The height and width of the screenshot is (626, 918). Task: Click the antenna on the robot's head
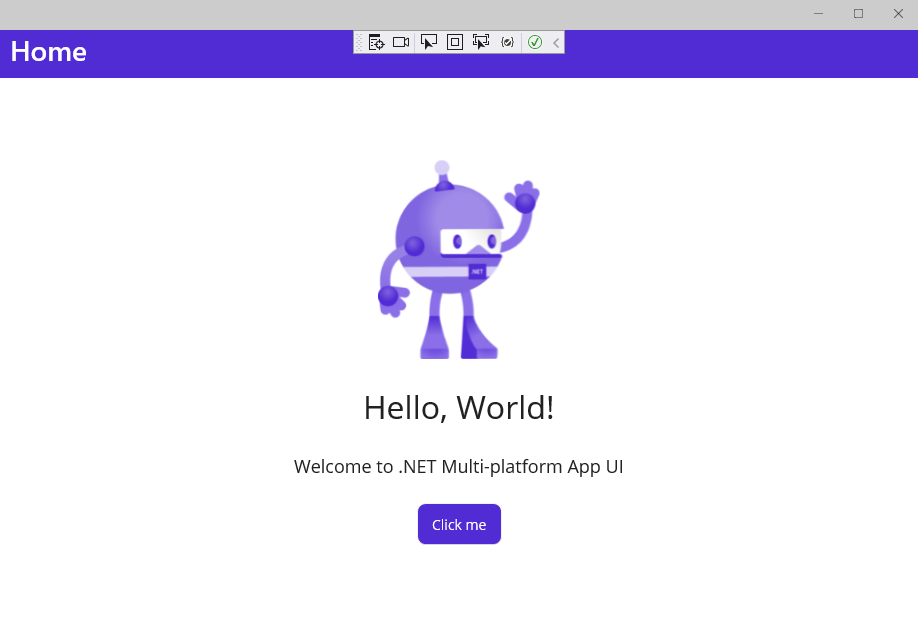[442, 172]
